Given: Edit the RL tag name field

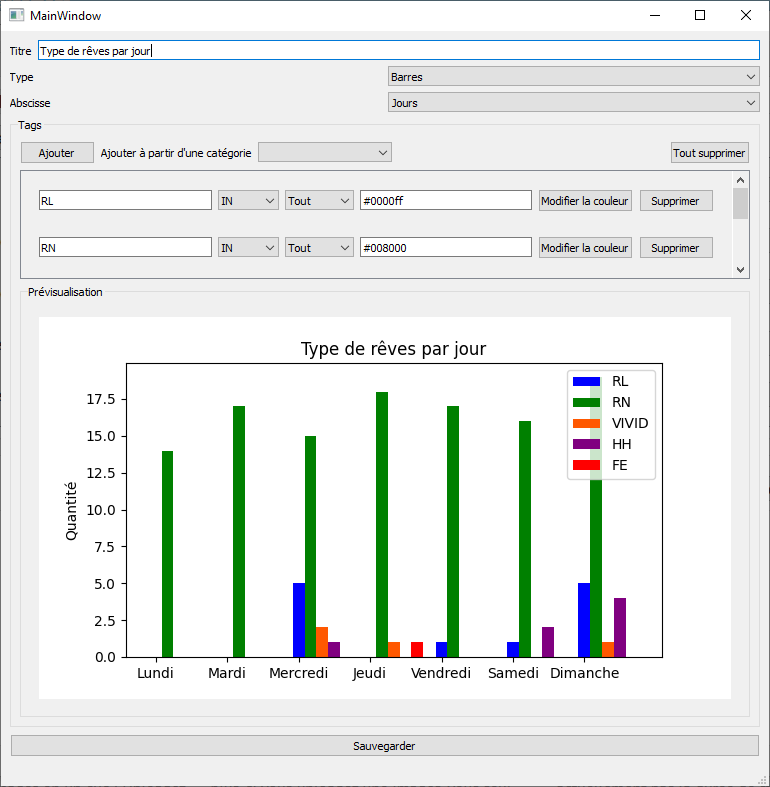Looking at the screenshot, I should click(125, 201).
